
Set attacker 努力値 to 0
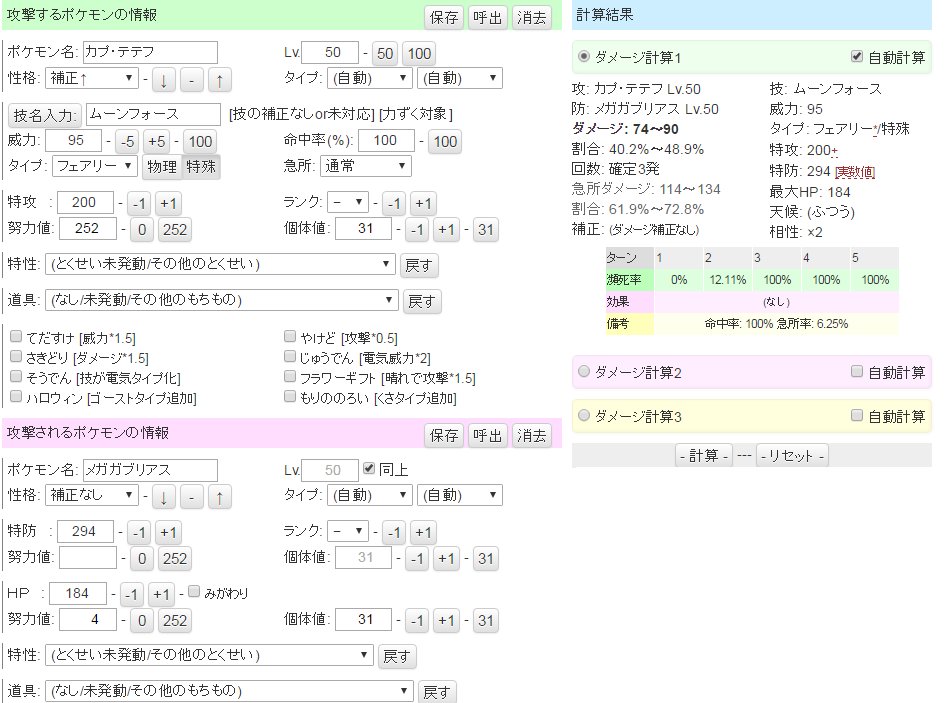142,229
